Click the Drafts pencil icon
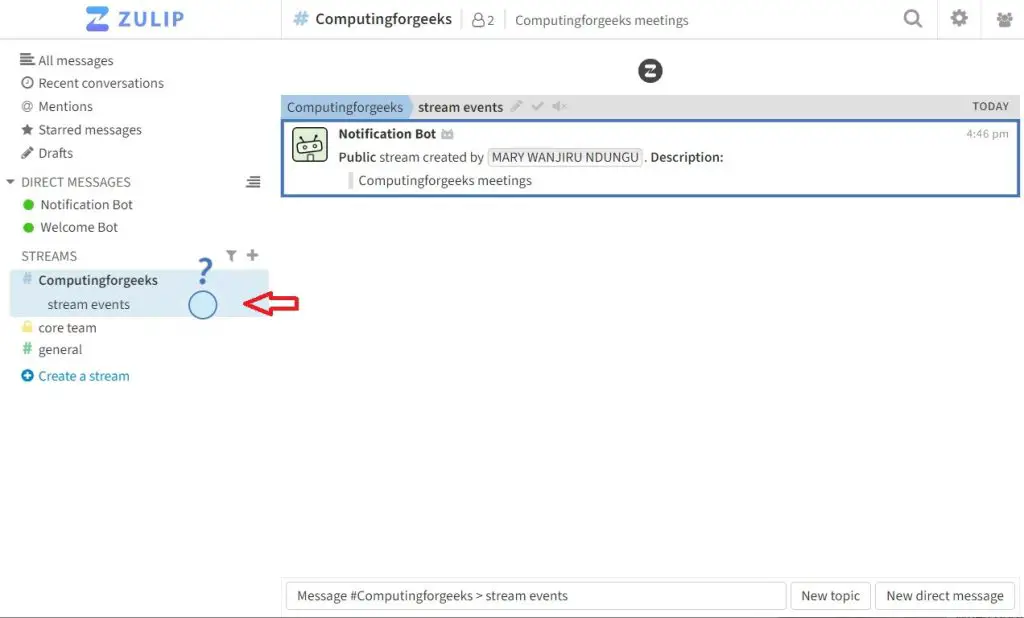This screenshot has height=618, width=1024. pyautogui.click(x=27, y=153)
